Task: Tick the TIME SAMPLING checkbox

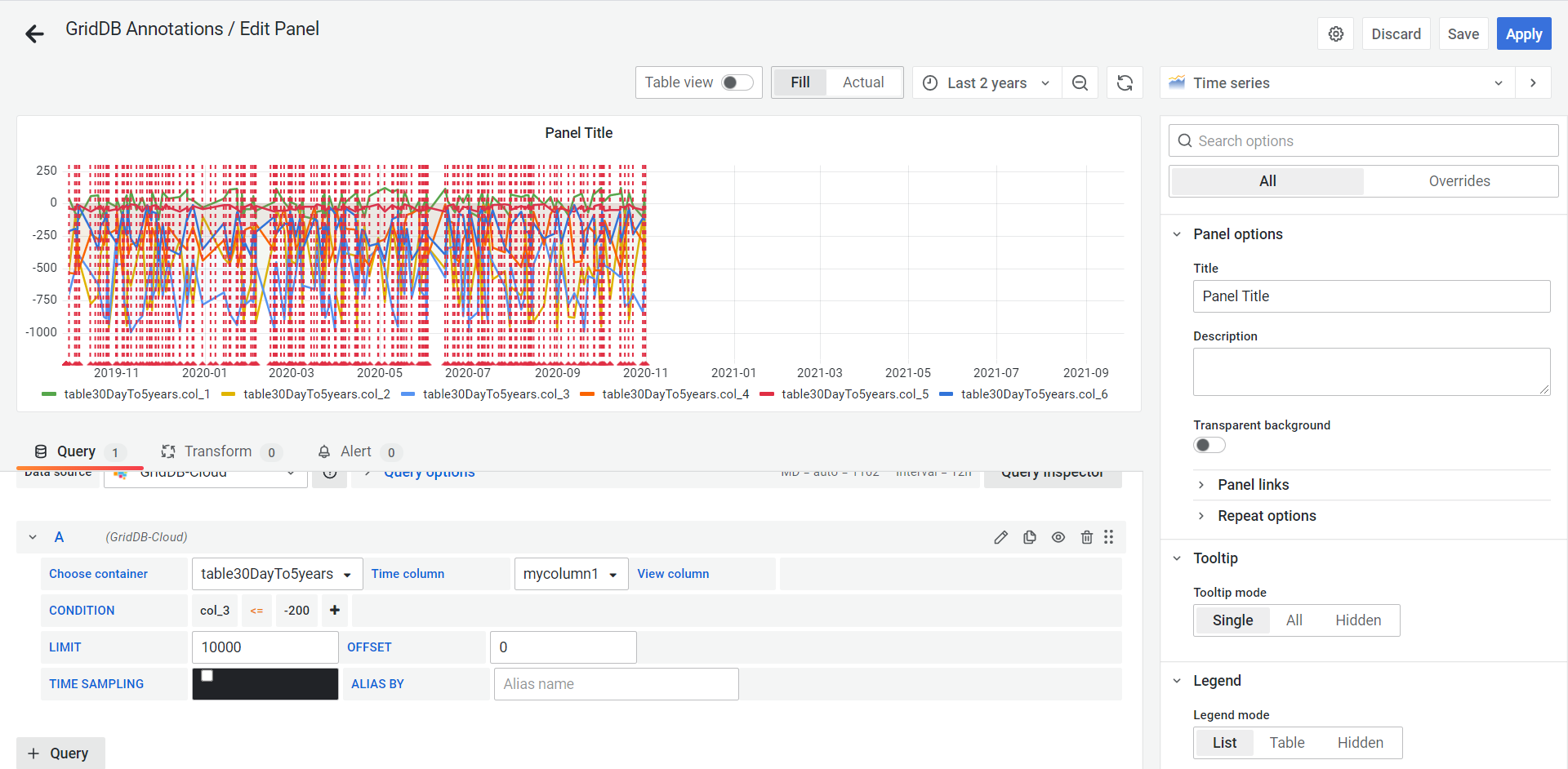Action: click(207, 676)
